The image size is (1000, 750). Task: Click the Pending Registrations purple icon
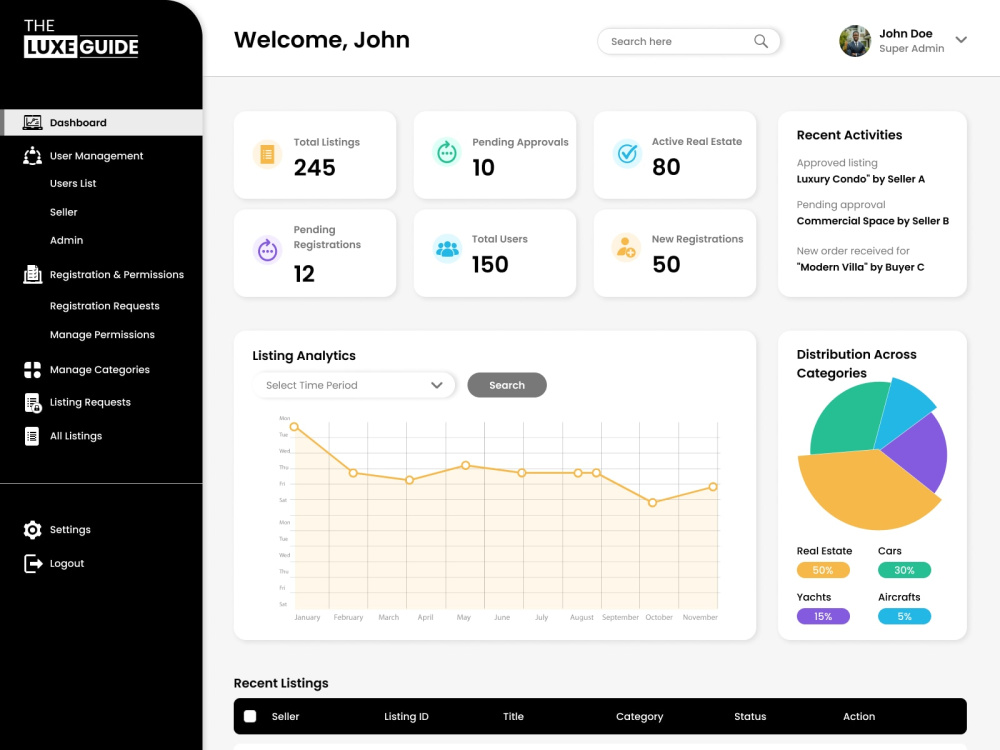(267, 250)
